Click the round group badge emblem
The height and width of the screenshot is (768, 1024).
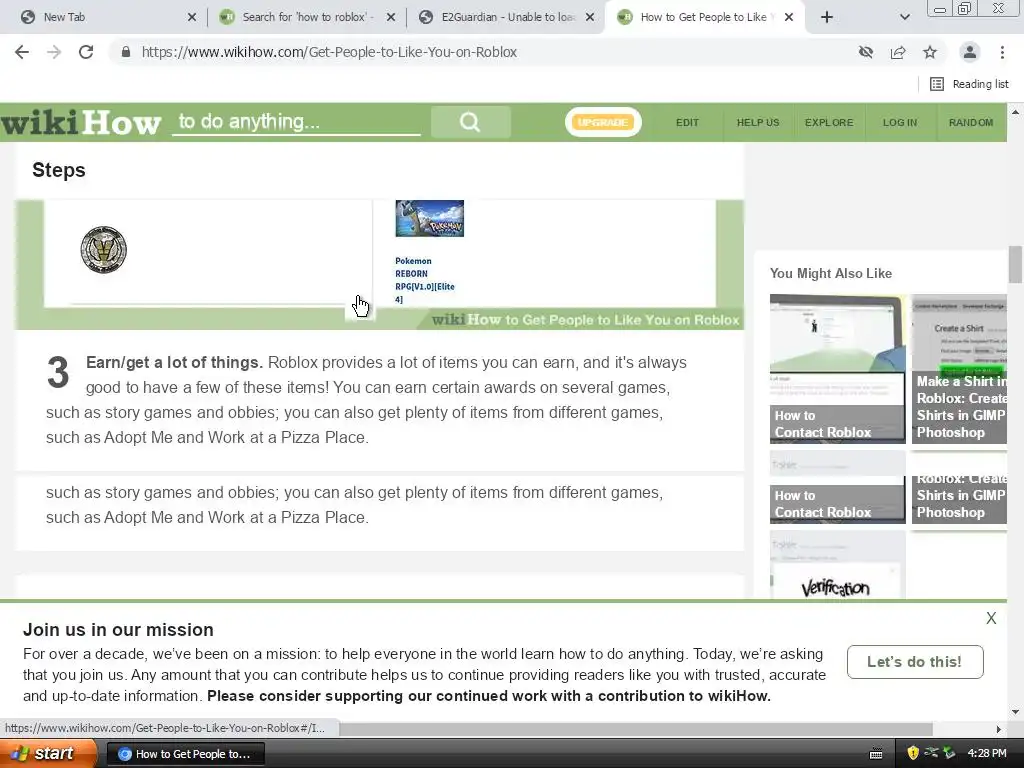pyautogui.click(x=103, y=249)
